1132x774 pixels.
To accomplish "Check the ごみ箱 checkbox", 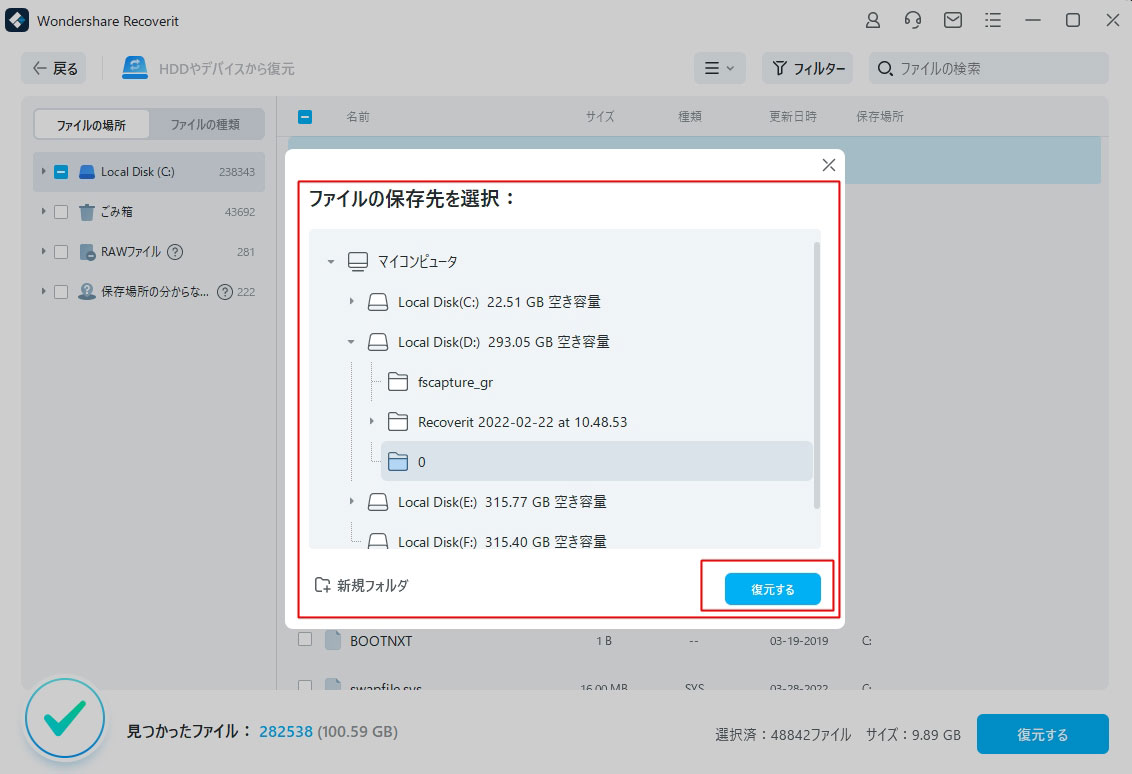I will coord(61,212).
